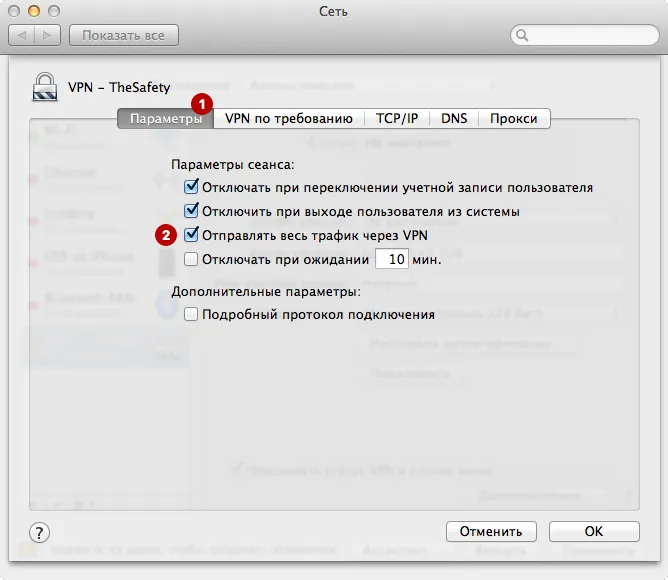Screen dimensions: 668x580
Task: Uncheck Отправлять весь трафик через VPN
Action: tap(191, 235)
